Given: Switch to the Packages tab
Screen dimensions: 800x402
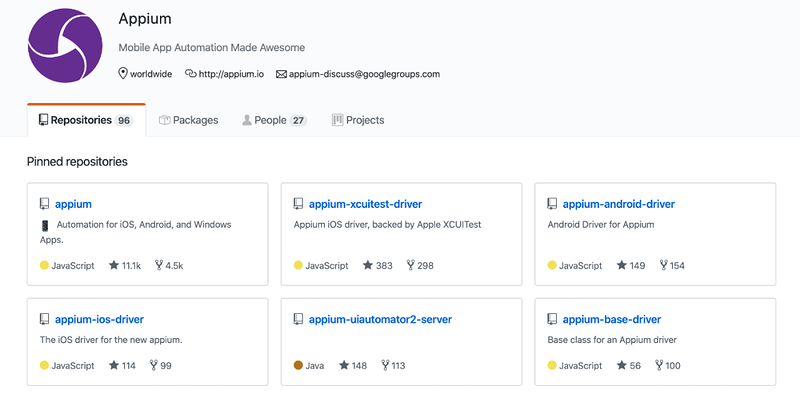Looking at the screenshot, I should click(x=188, y=120).
